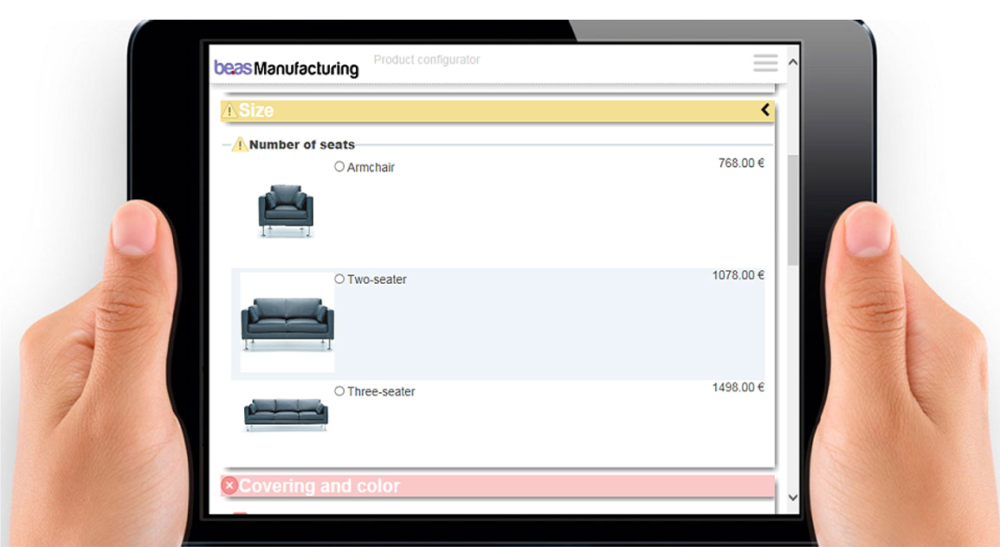Open the hamburger menu icon
1000x547 pixels.
(x=765, y=62)
